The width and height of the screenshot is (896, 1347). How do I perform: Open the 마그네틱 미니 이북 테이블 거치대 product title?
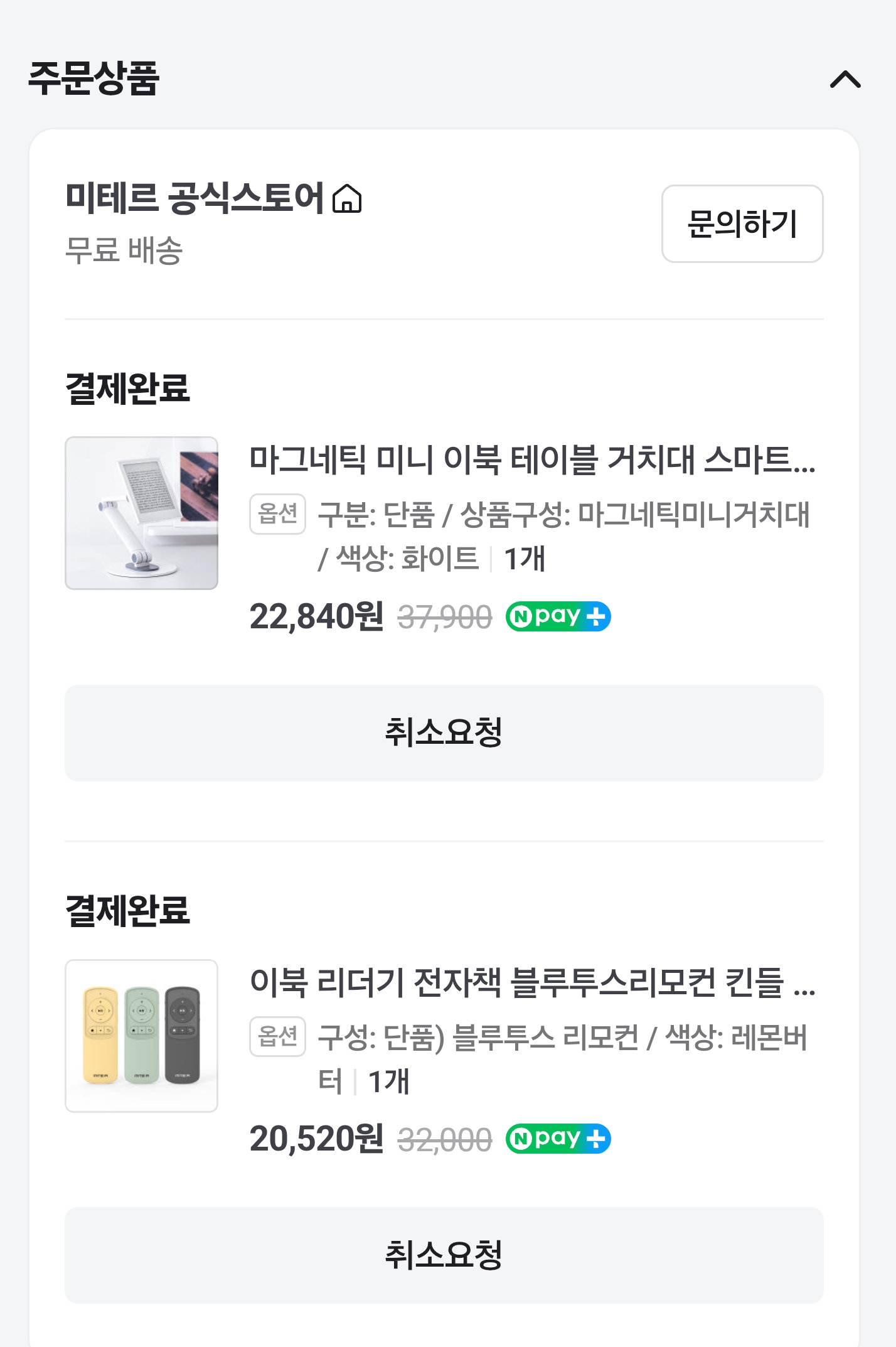coord(533,460)
